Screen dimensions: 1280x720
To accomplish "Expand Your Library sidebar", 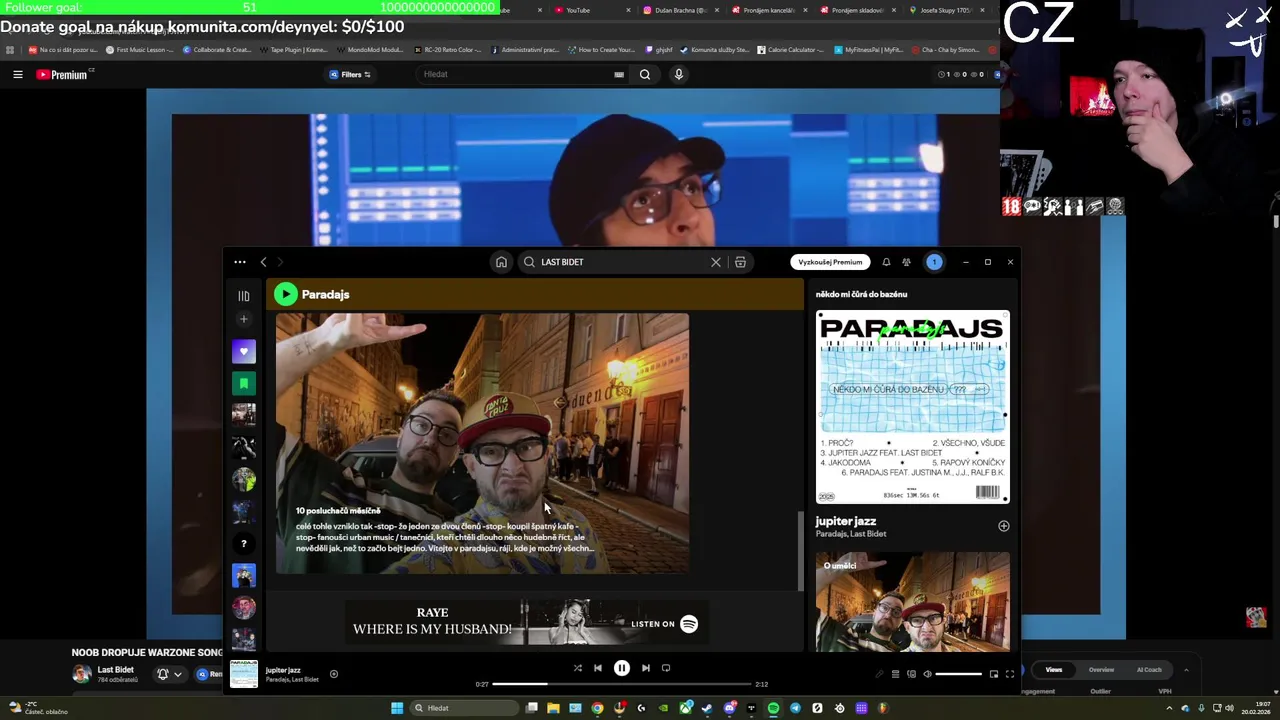I will point(243,296).
